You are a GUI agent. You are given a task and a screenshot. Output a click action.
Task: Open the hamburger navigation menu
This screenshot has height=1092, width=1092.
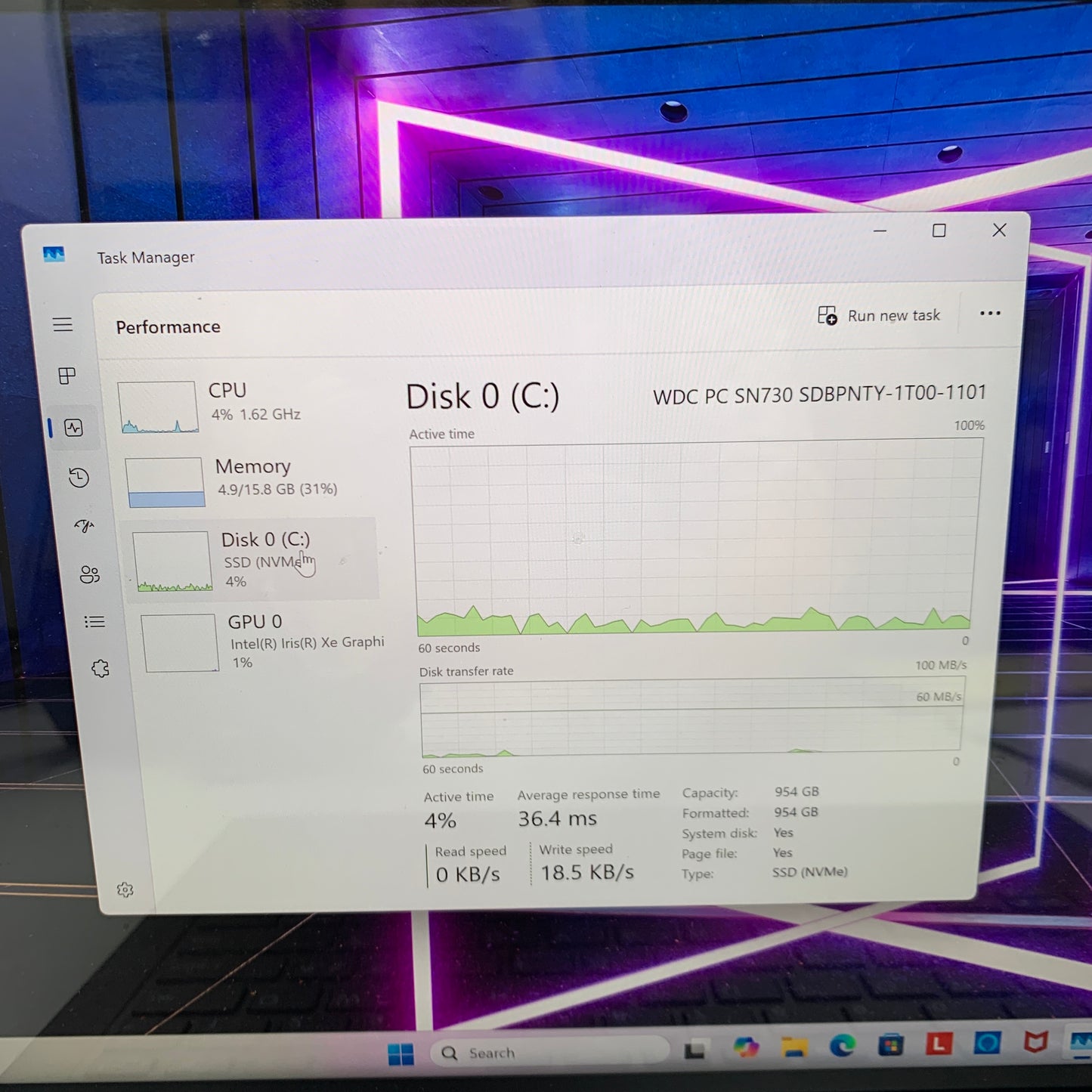pos(63,325)
